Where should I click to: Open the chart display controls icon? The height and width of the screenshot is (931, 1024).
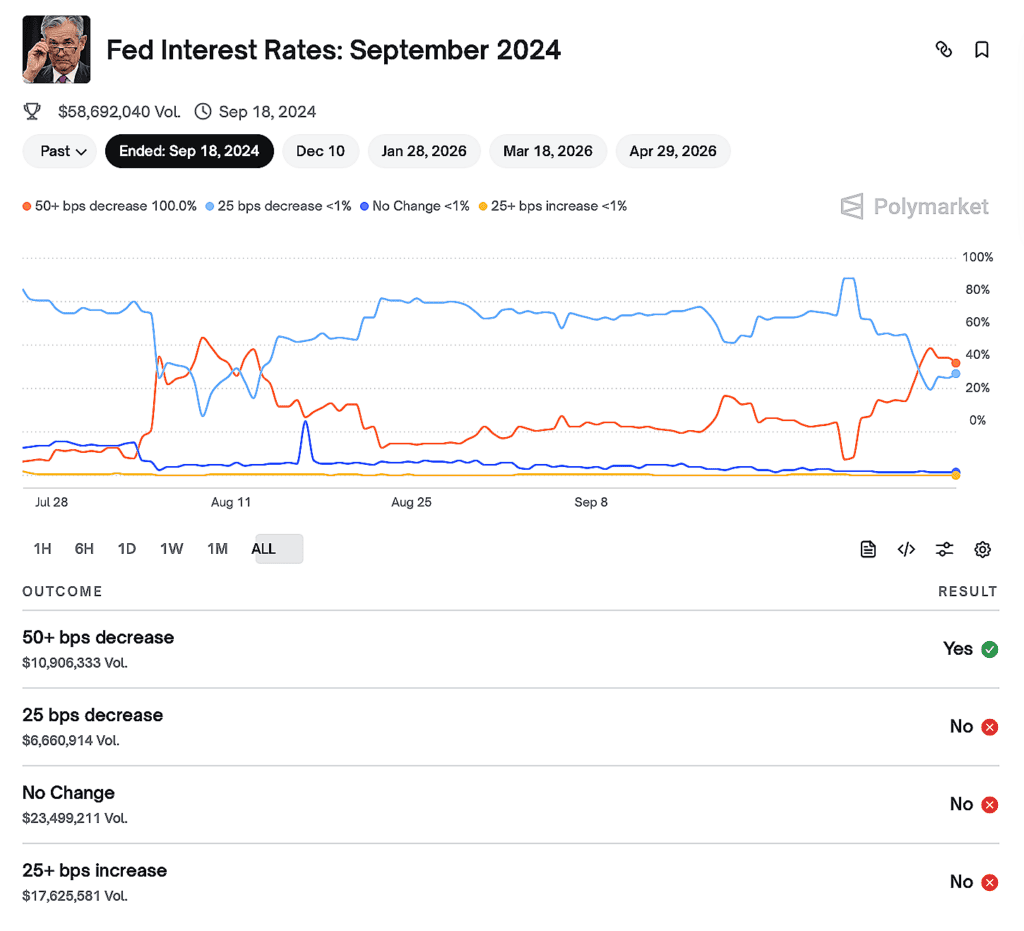coord(944,548)
